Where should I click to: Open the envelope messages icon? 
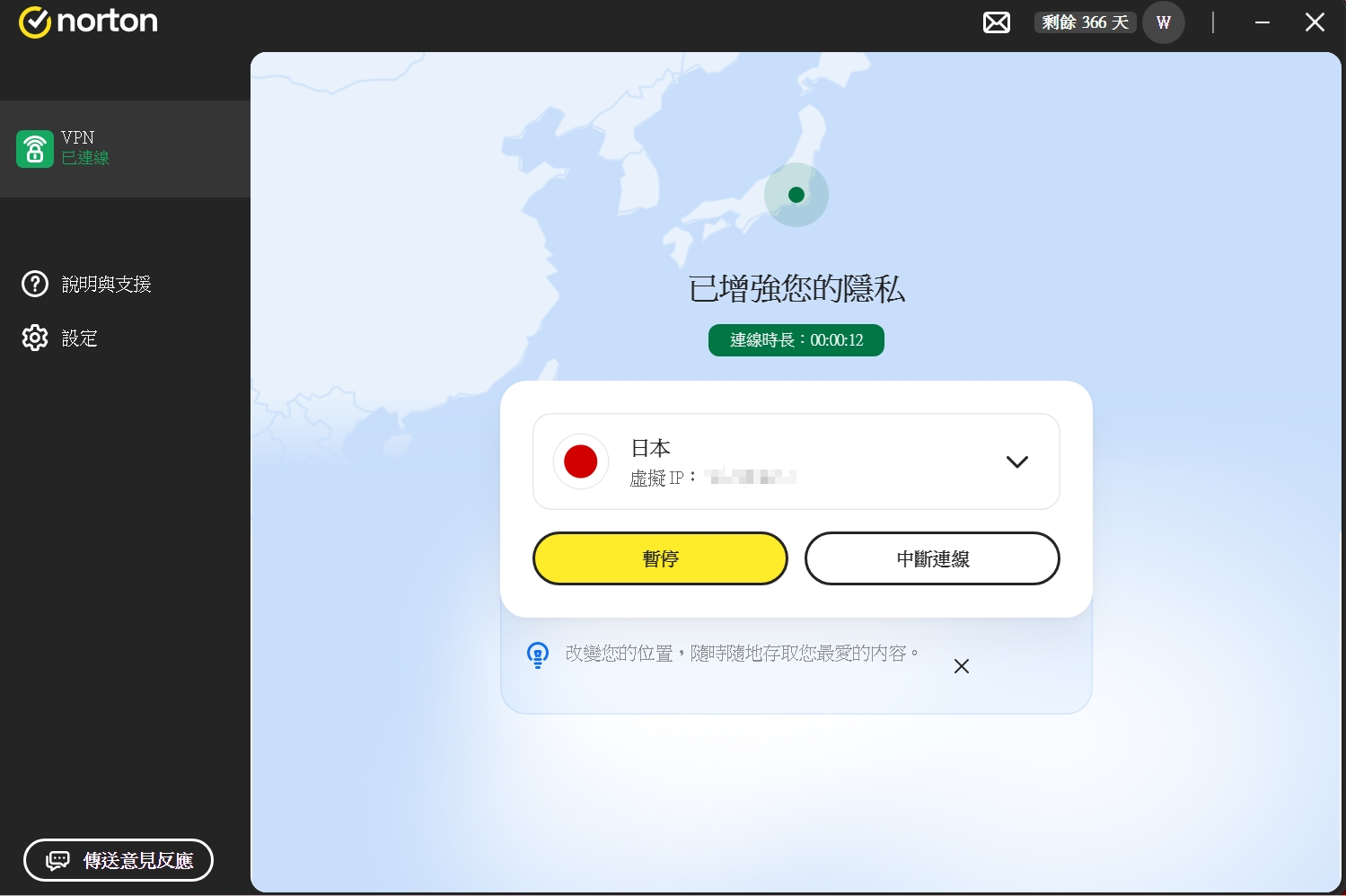click(996, 22)
